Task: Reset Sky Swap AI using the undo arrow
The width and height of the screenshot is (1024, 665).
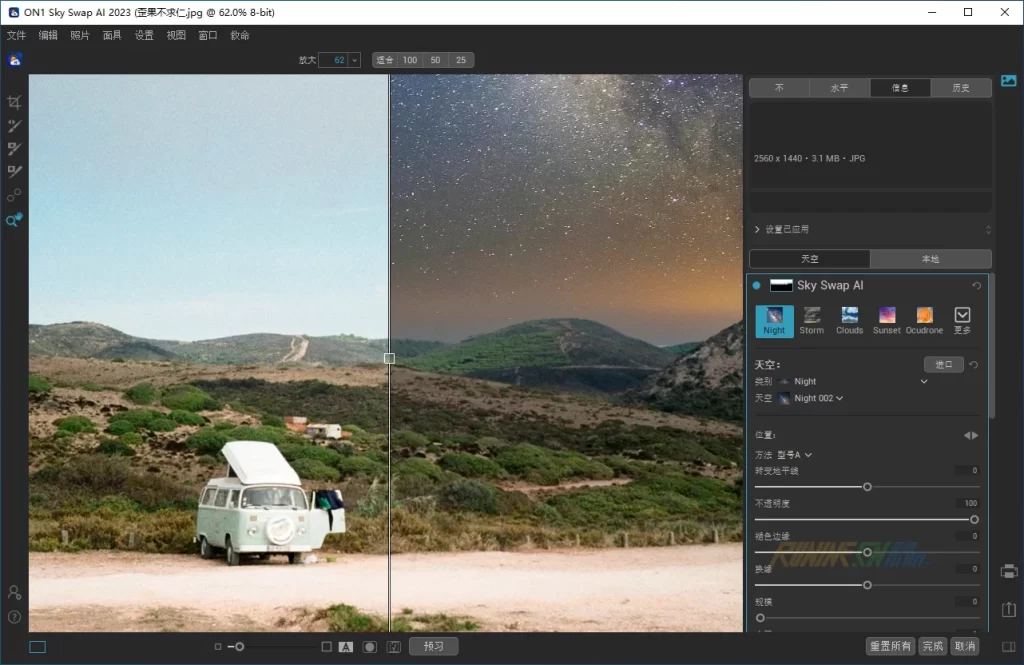Action: pyautogui.click(x=977, y=286)
